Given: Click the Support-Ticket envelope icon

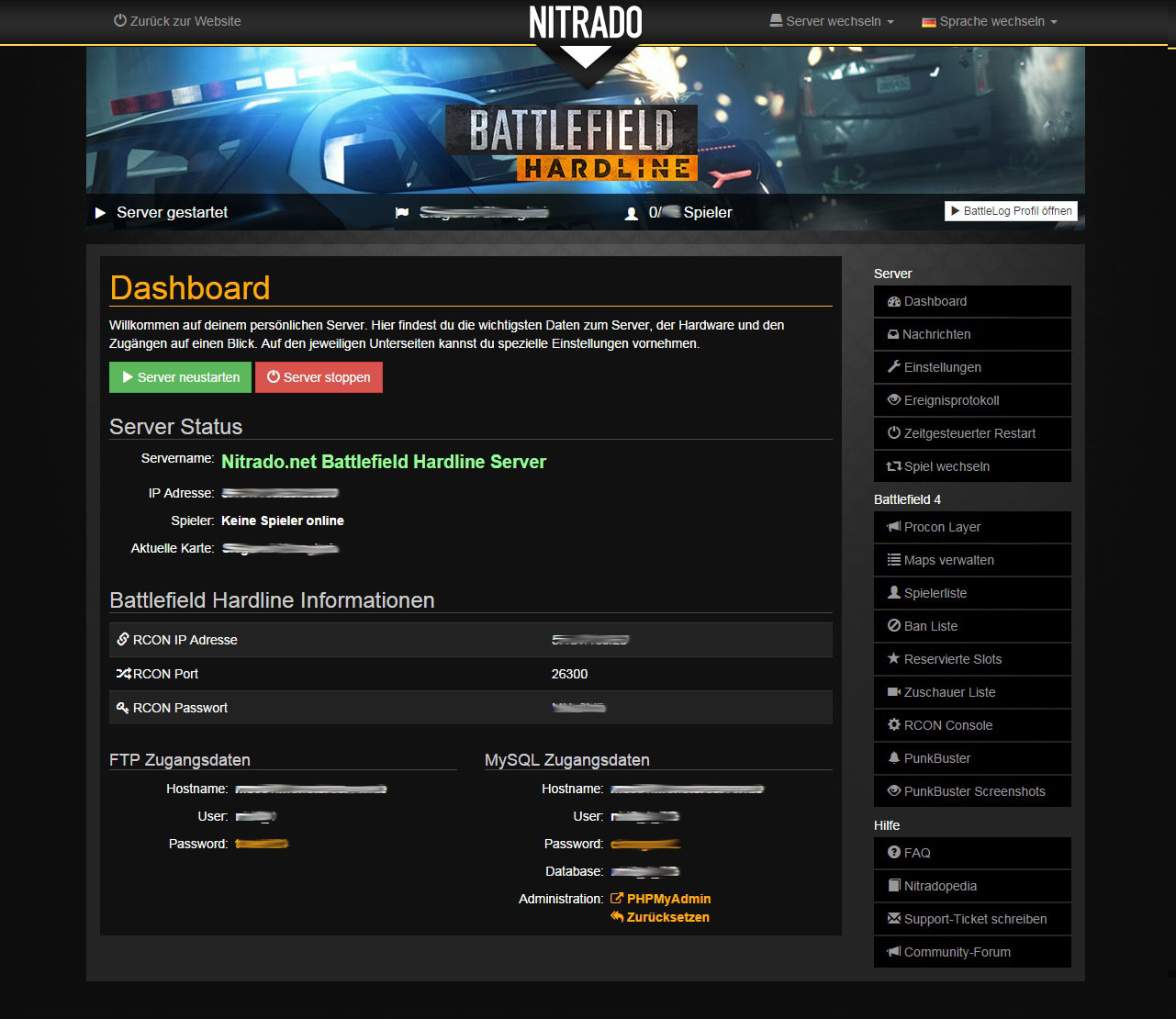Looking at the screenshot, I should click(894, 919).
